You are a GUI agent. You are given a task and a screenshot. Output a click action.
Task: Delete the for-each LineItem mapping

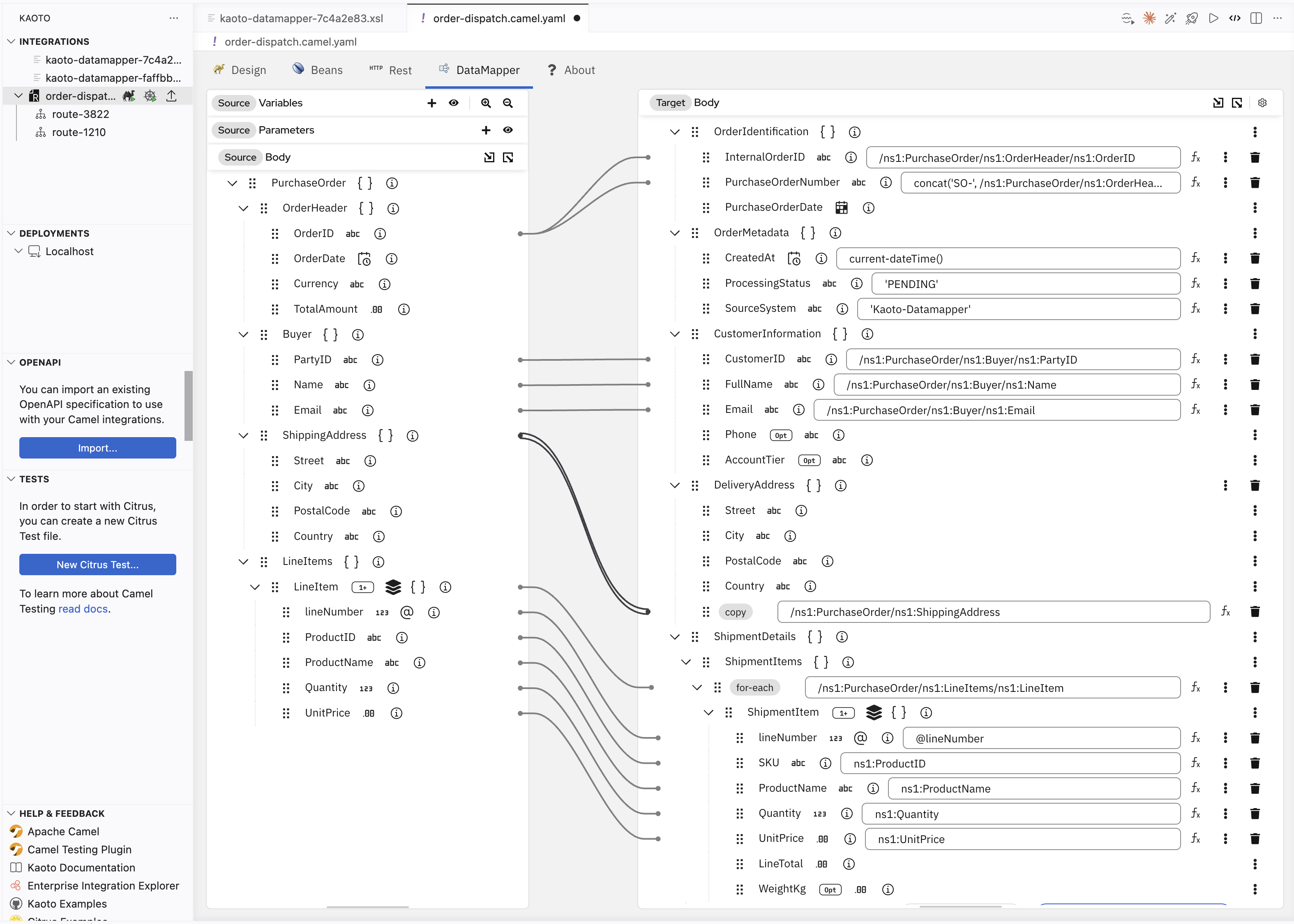(1255, 687)
